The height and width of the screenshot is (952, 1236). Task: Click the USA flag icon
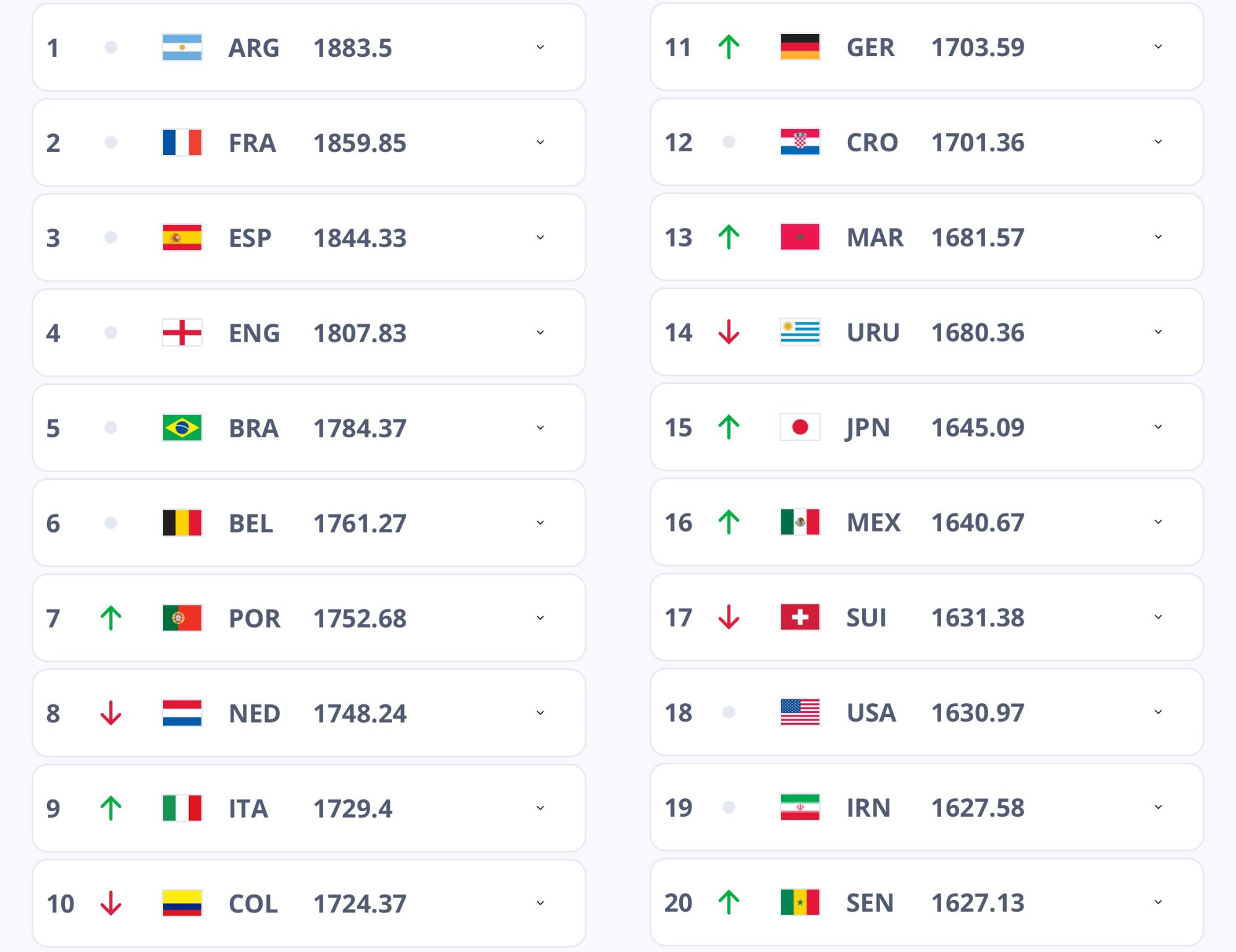pyautogui.click(x=800, y=712)
